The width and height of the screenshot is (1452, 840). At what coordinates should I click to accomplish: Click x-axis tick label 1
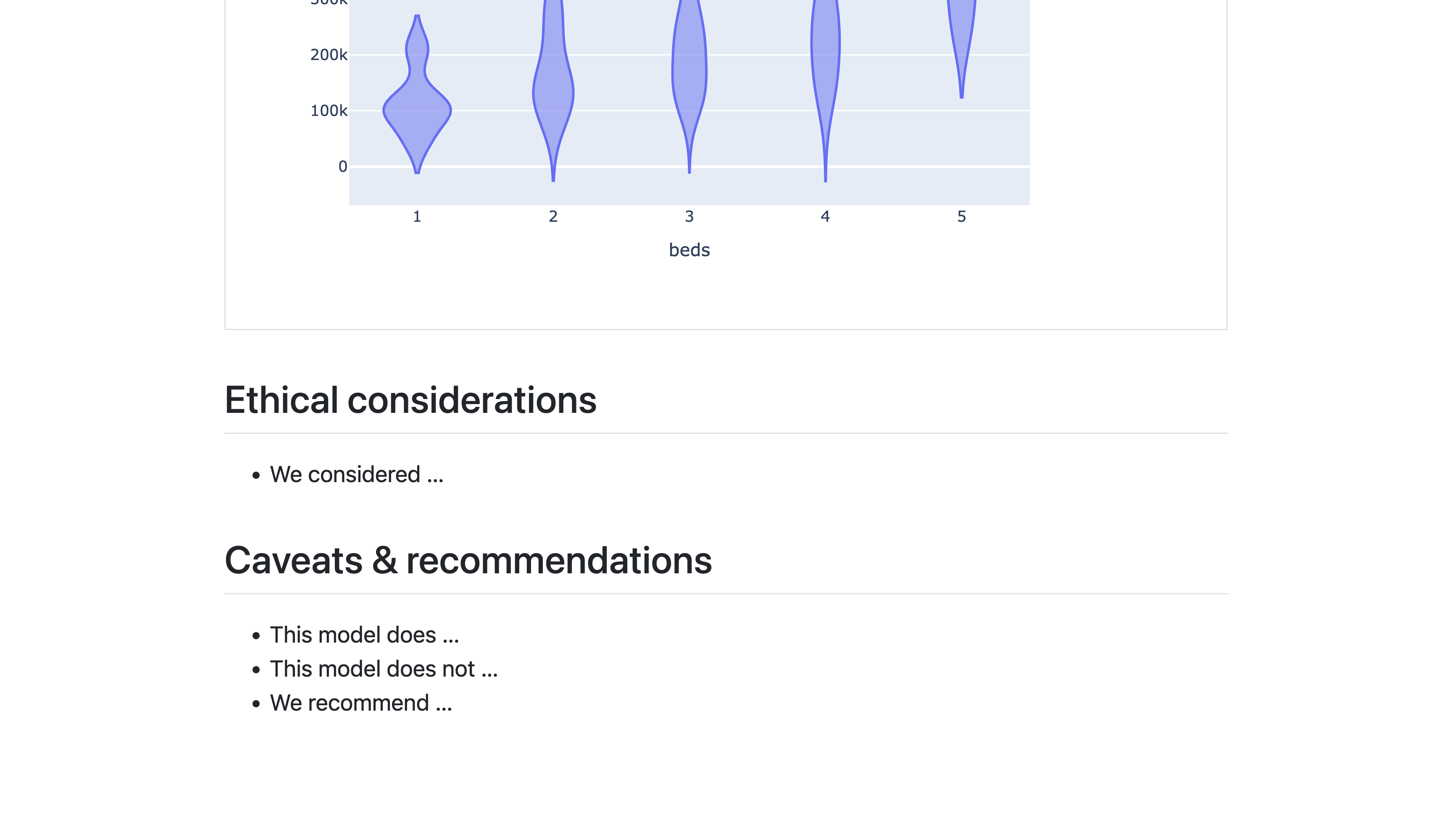coord(417,217)
